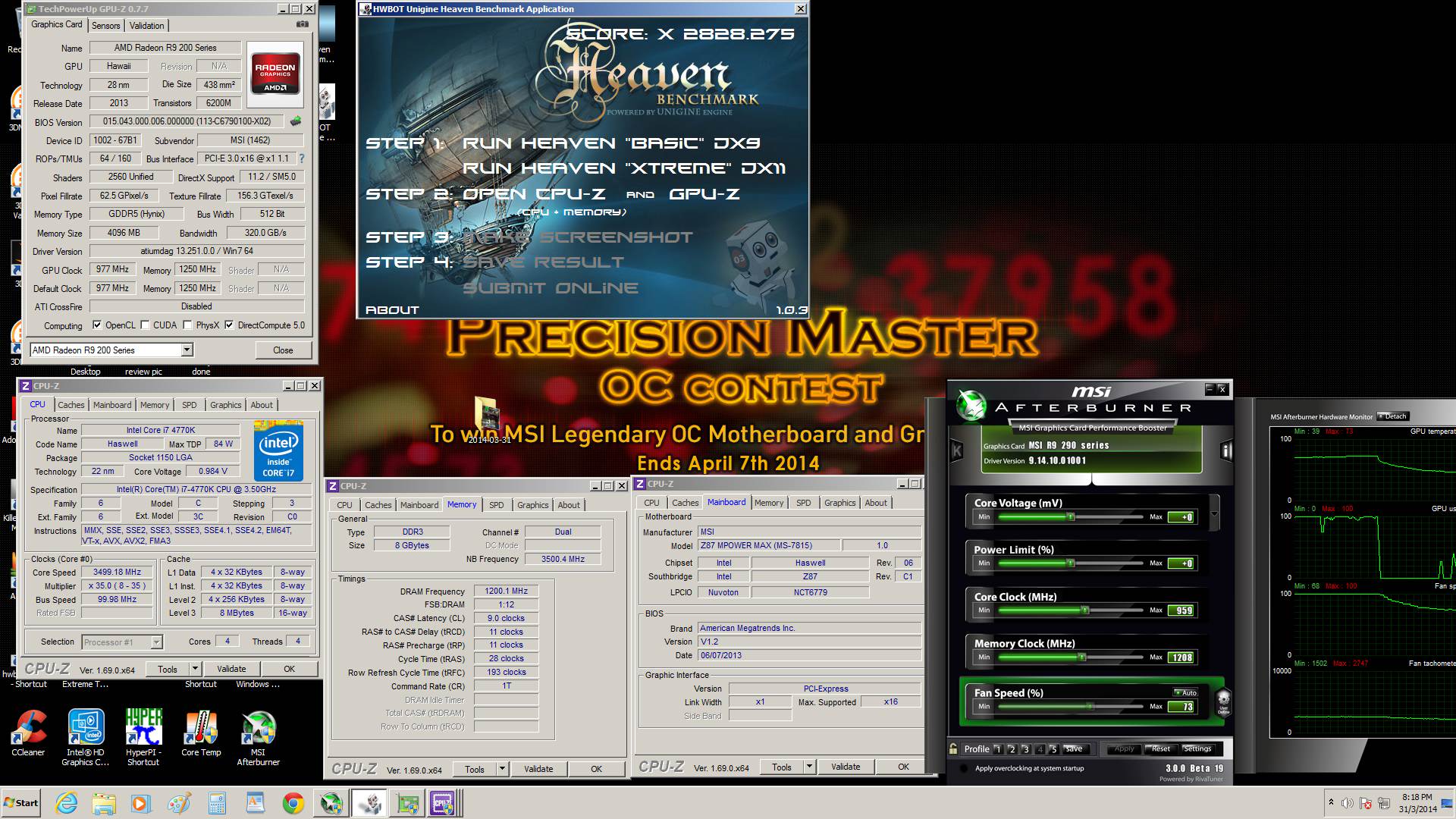This screenshot has height=819, width=1456.
Task: Expand the Core Voltage side arrow in Afterburner
Action: [1214, 513]
